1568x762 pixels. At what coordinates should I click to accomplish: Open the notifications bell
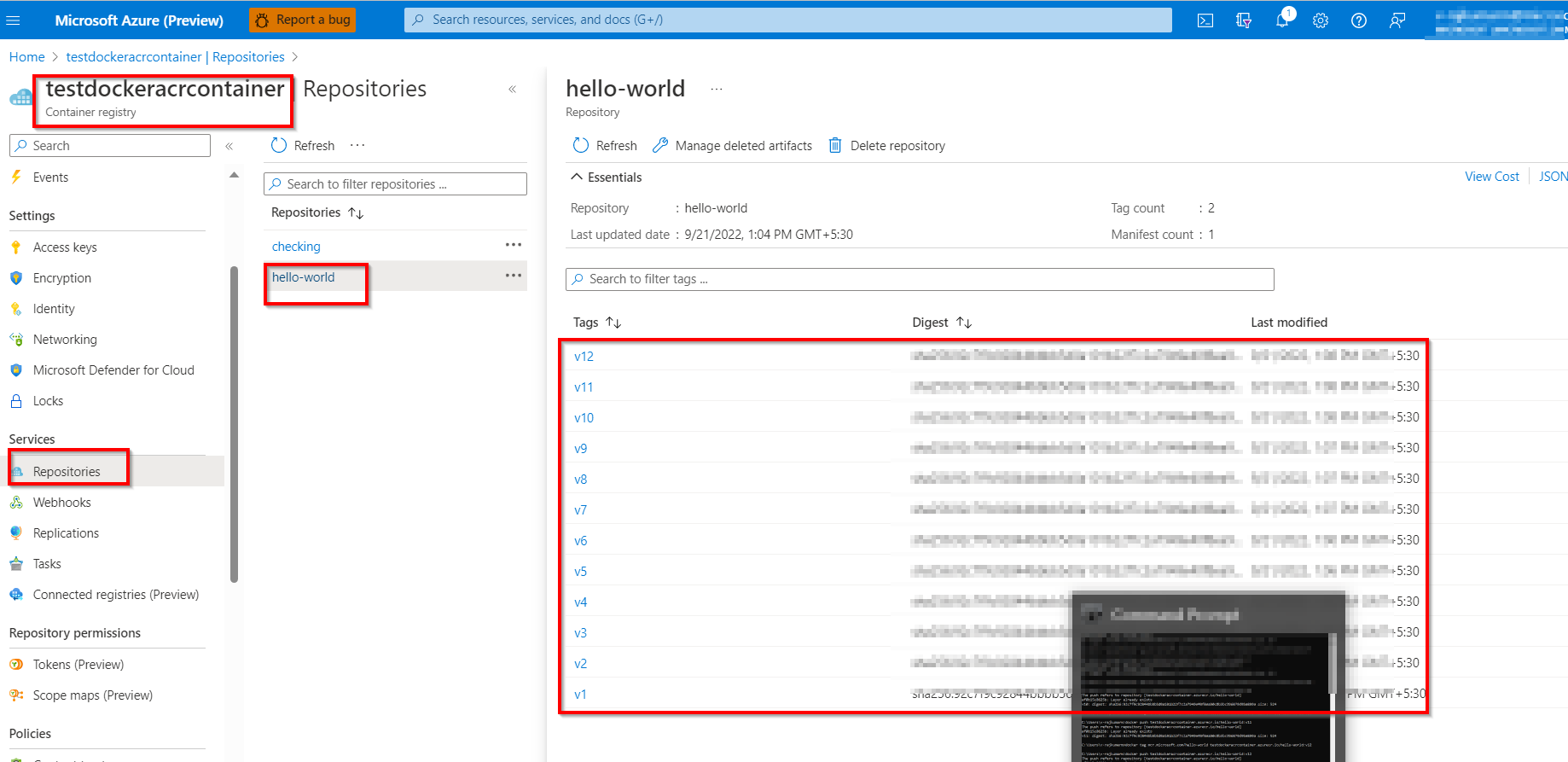pos(1282,20)
